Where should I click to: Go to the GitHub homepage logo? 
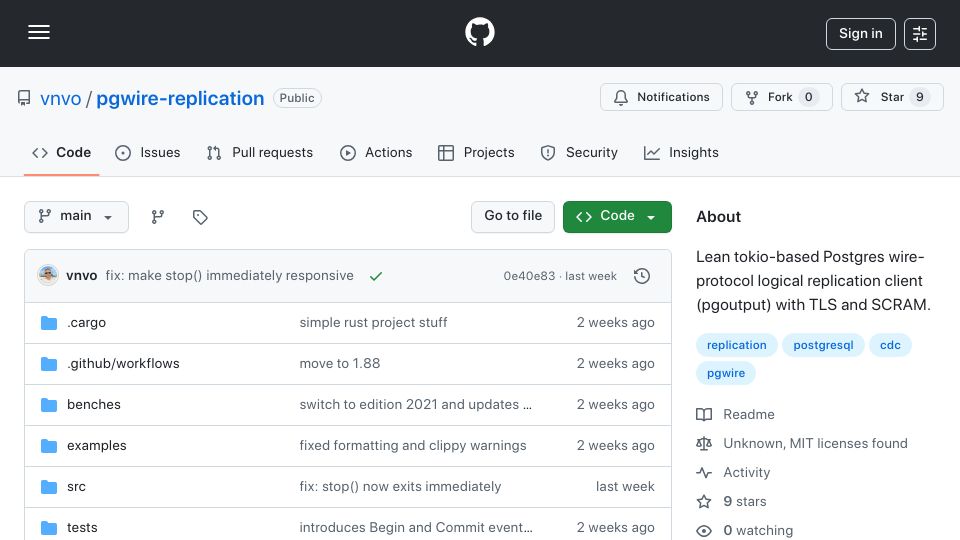click(x=479, y=32)
